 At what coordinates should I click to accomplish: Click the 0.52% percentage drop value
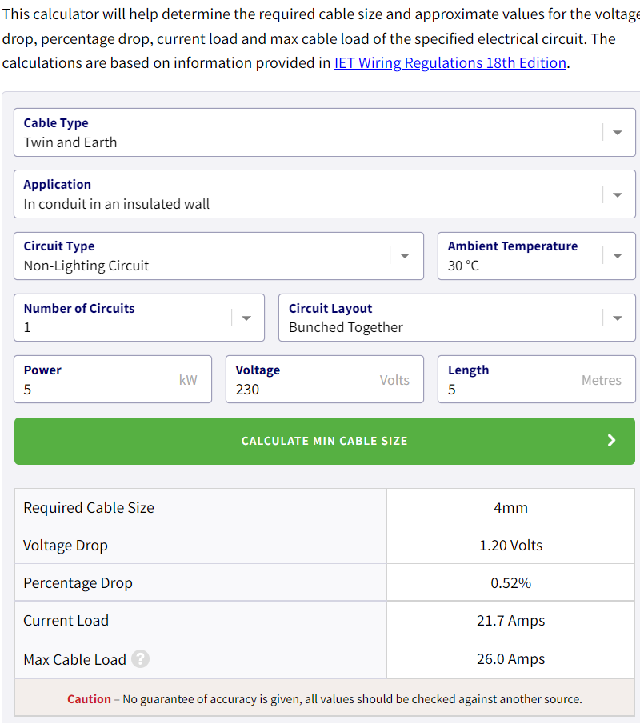click(x=510, y=583)
